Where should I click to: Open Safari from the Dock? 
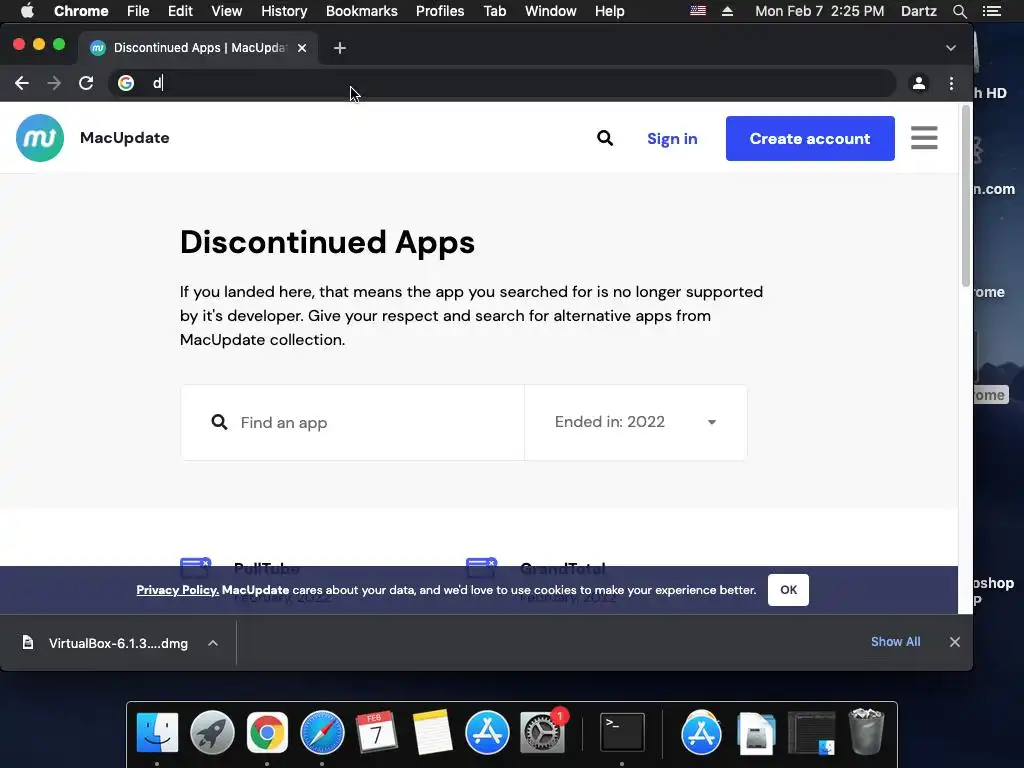(x=322, y=732)
